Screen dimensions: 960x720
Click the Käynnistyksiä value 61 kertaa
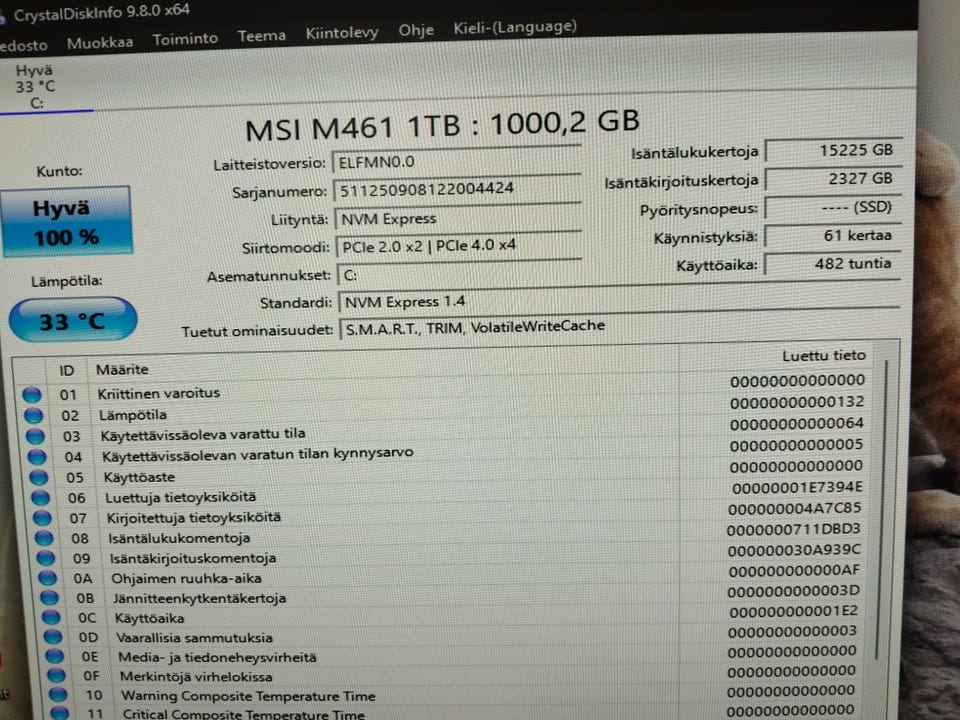click(x=833, y=236)
